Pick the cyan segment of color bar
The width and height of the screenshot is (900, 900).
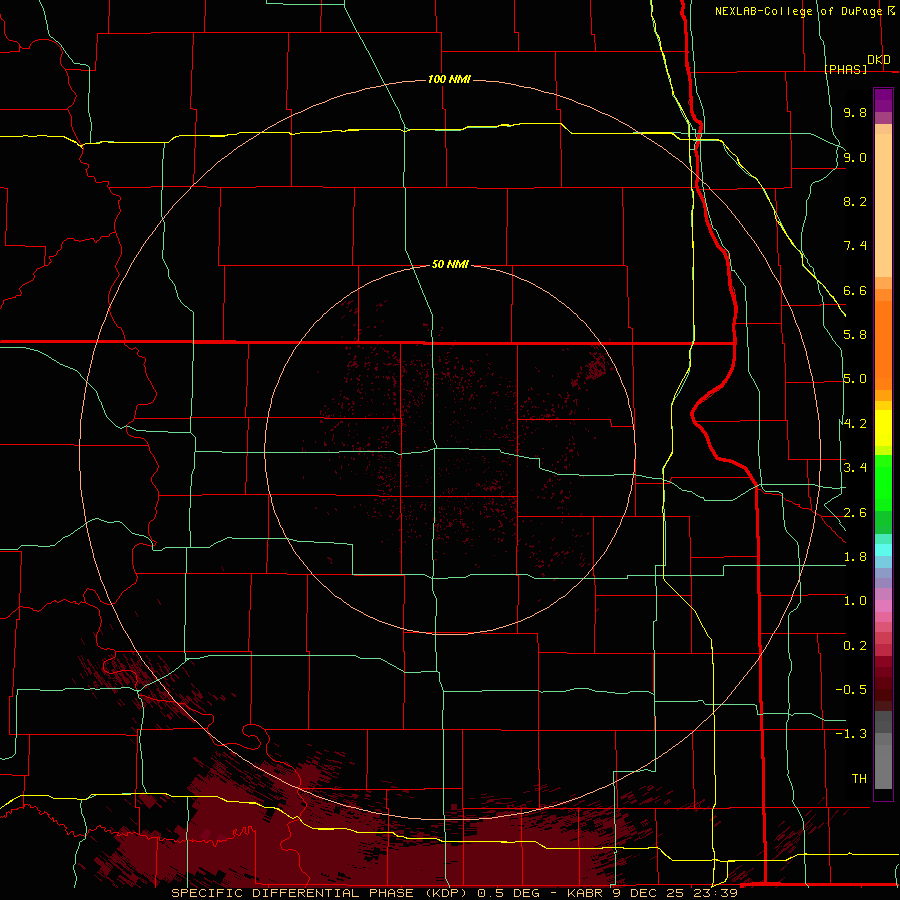[883, 550]
